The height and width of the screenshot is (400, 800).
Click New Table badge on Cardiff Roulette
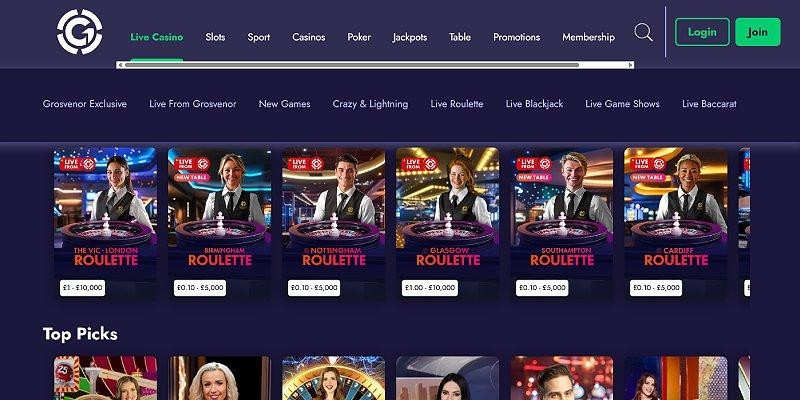click(648, 178)
